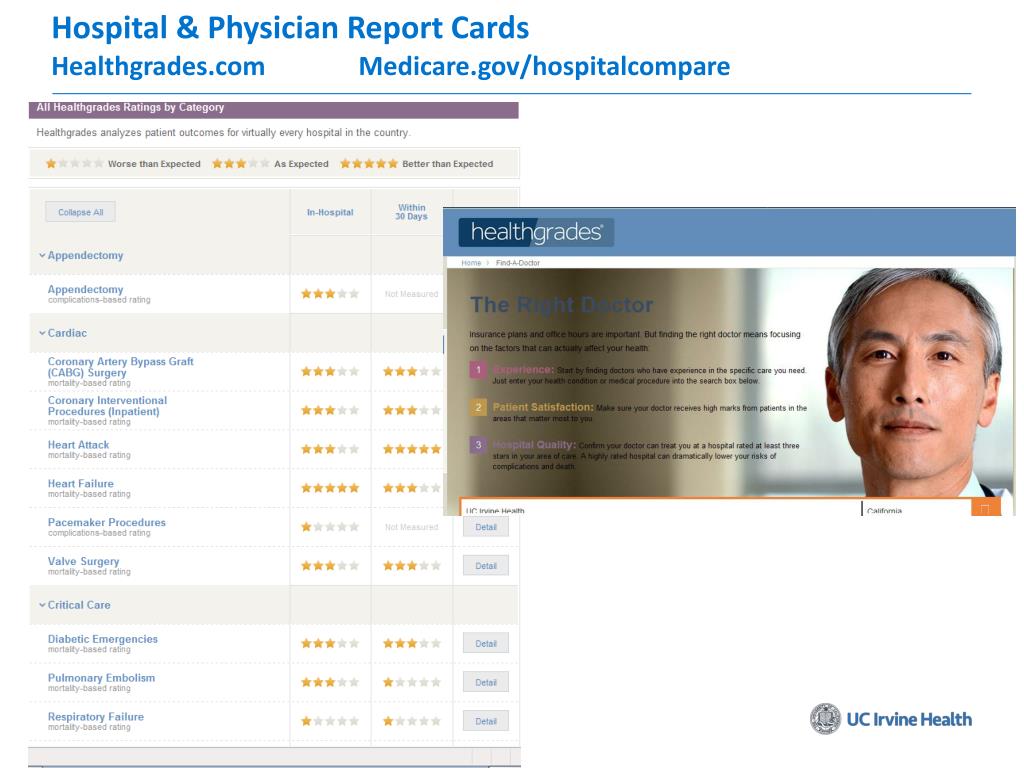The image size is (1024, 768).
Task: Open the Coronary Artery Bypass Graft link
Action: [121, 367]
